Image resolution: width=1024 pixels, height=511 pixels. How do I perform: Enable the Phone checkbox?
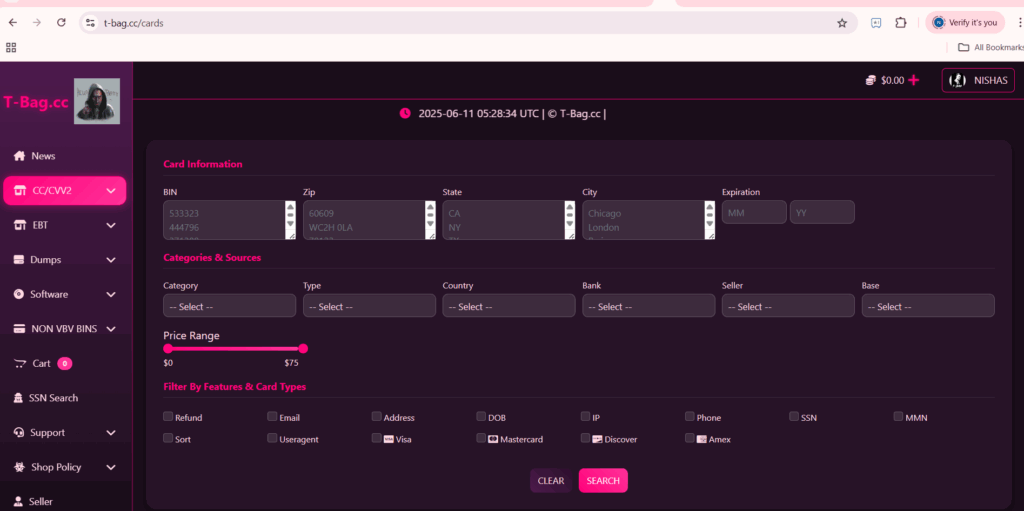pos(690,416)
